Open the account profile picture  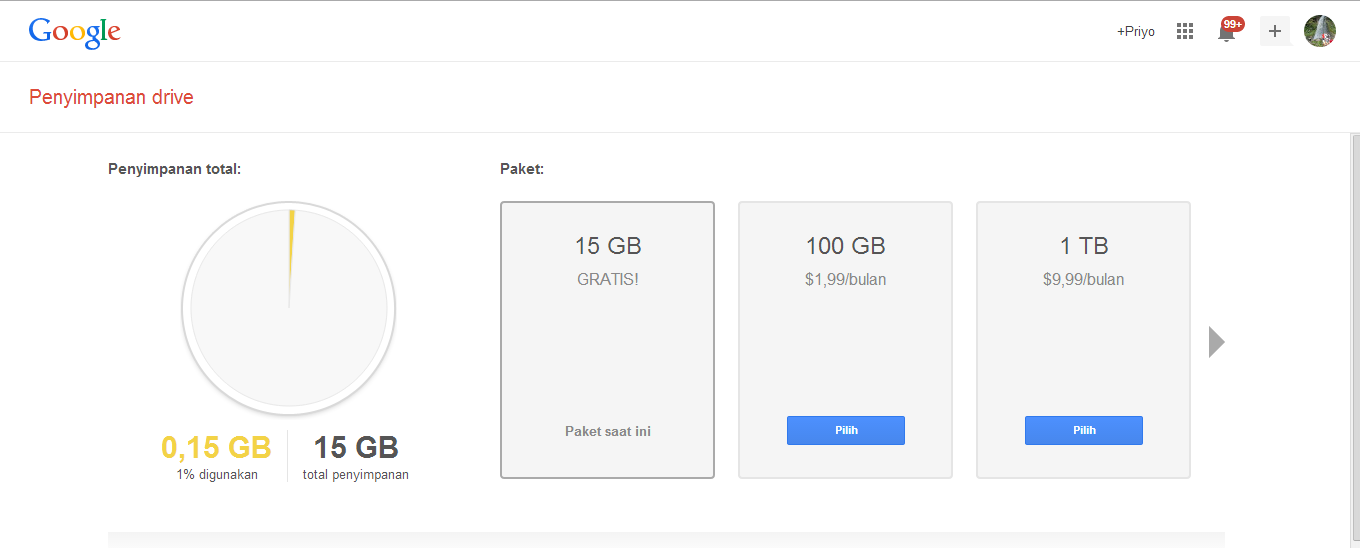pyautogui.click(x=1320, y=31)
